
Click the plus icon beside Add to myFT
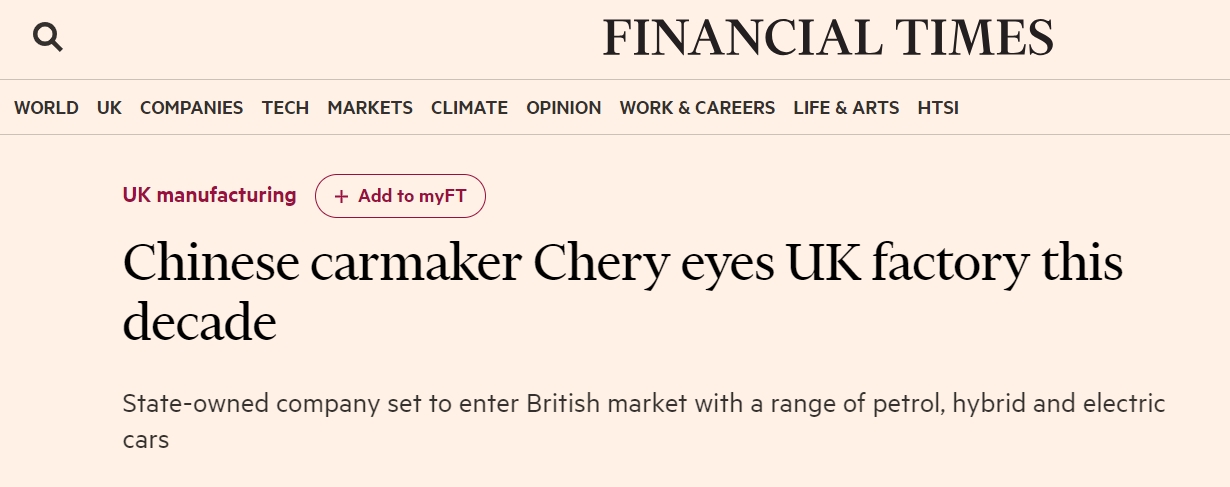(x=342, y=196)
